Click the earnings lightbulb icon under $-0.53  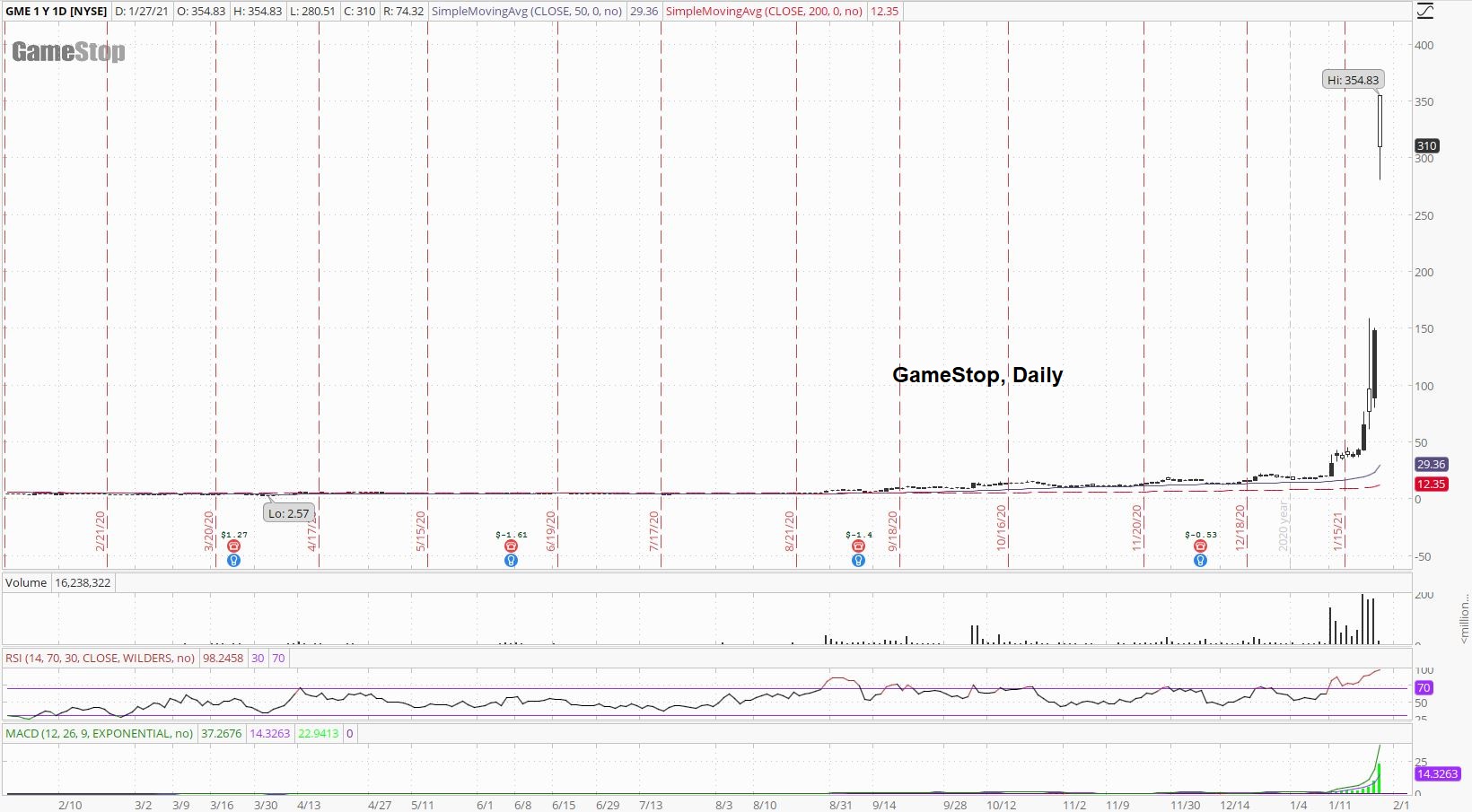click(1200, 561)
